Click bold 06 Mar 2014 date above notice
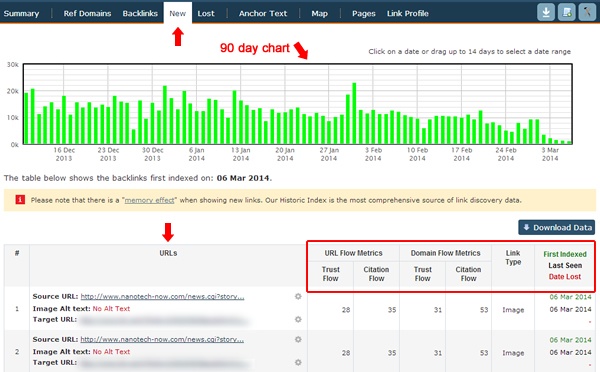 tap(243, 178)
